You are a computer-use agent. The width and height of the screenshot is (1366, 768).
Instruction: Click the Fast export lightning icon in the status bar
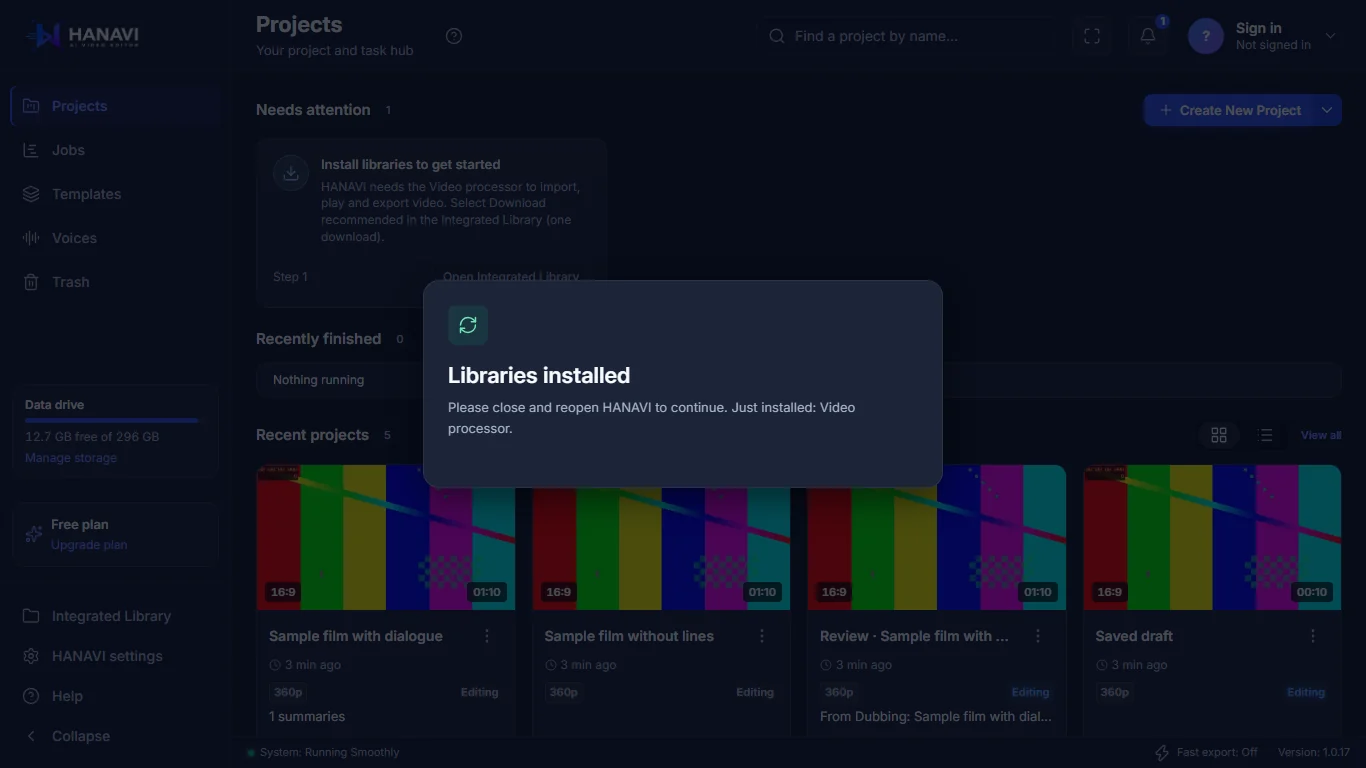tap(1162, 753)
